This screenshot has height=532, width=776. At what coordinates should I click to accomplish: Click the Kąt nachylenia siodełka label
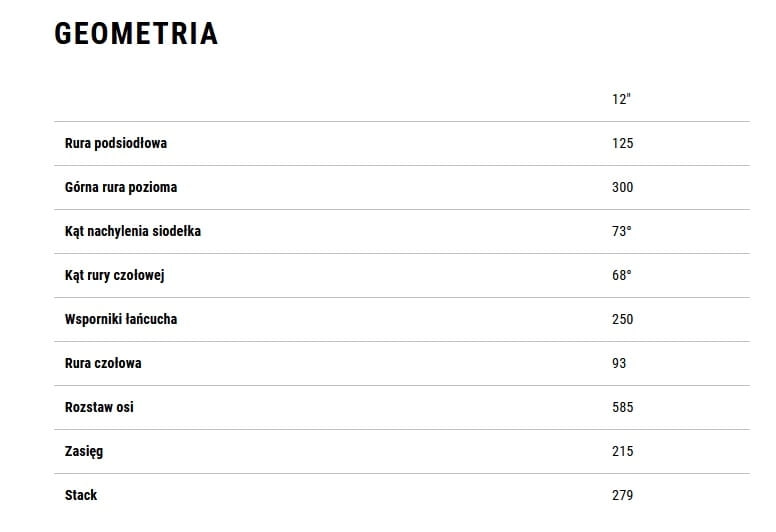133,231
